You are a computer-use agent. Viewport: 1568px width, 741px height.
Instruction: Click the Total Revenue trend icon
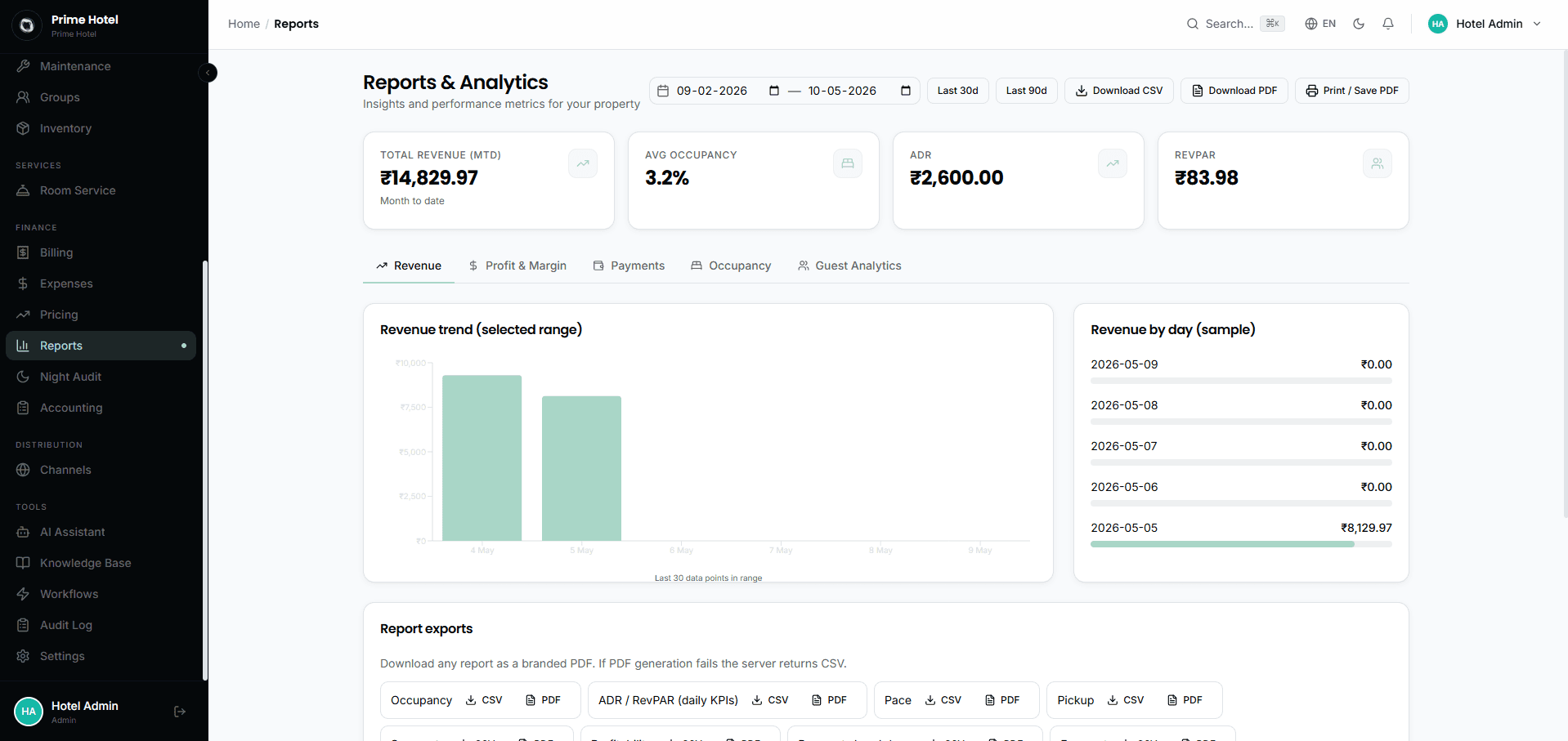tap(583, 163)
